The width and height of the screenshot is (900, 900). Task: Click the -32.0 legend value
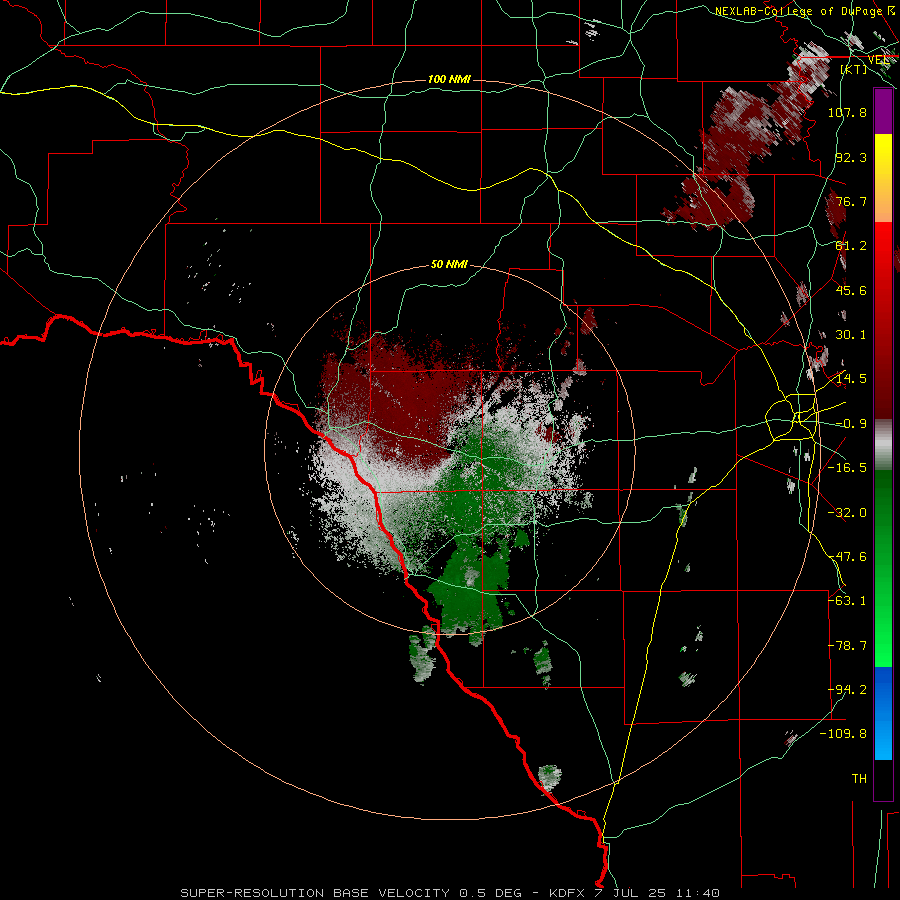pyautogui.click(x=847, y=513)
